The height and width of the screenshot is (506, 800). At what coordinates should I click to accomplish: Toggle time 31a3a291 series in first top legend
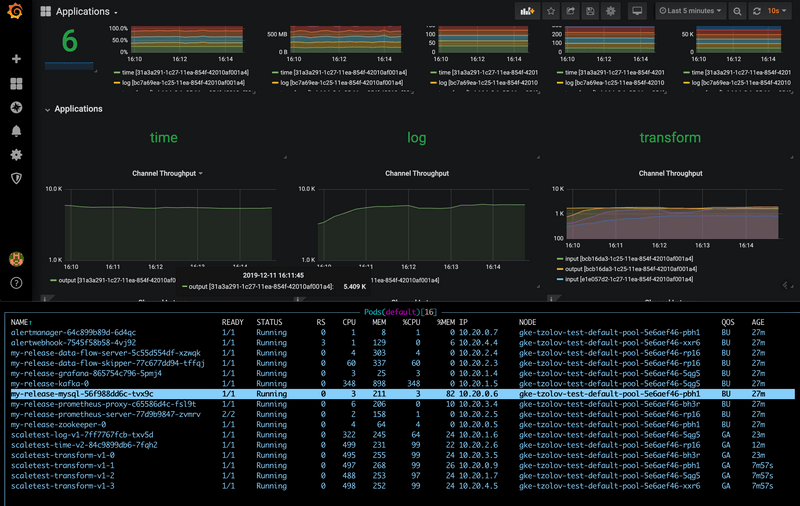185,72
